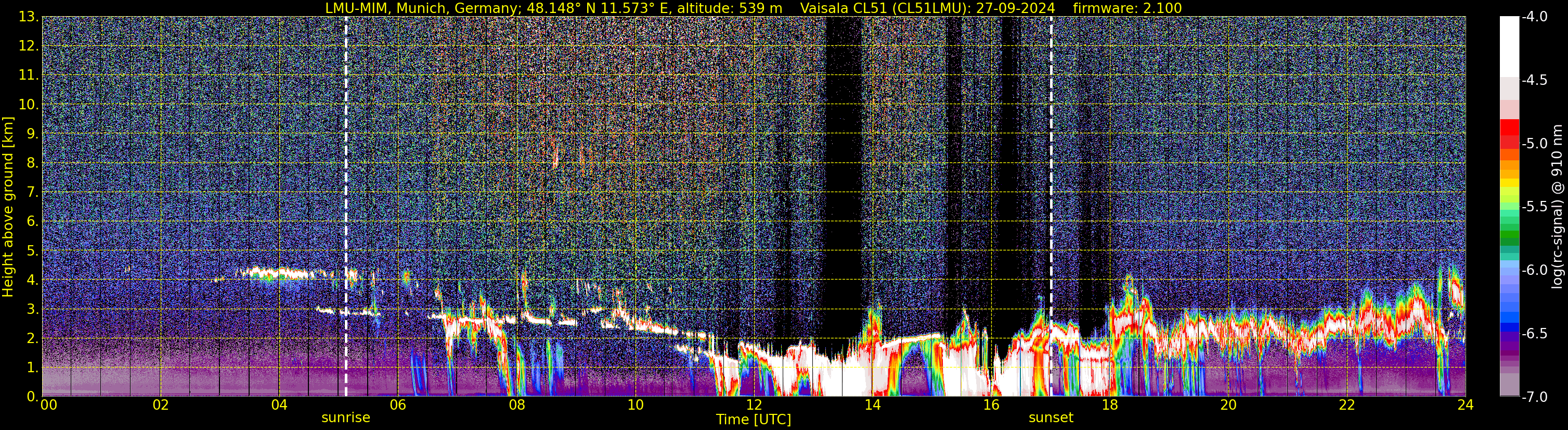
Task: Click height axis tick label '1.'
Action: (x=32, y=367)
